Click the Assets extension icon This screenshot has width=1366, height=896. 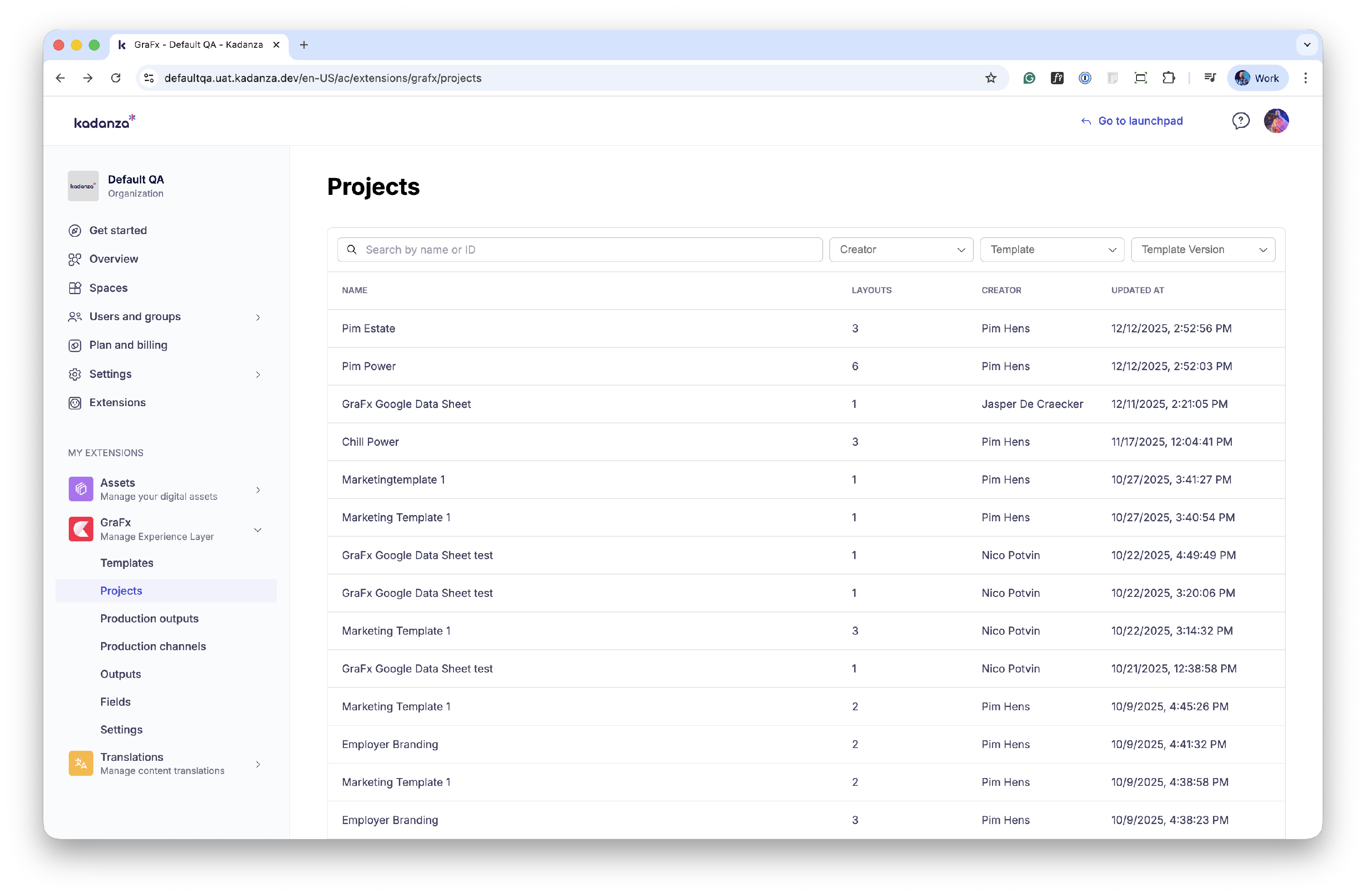pos(80,489)
